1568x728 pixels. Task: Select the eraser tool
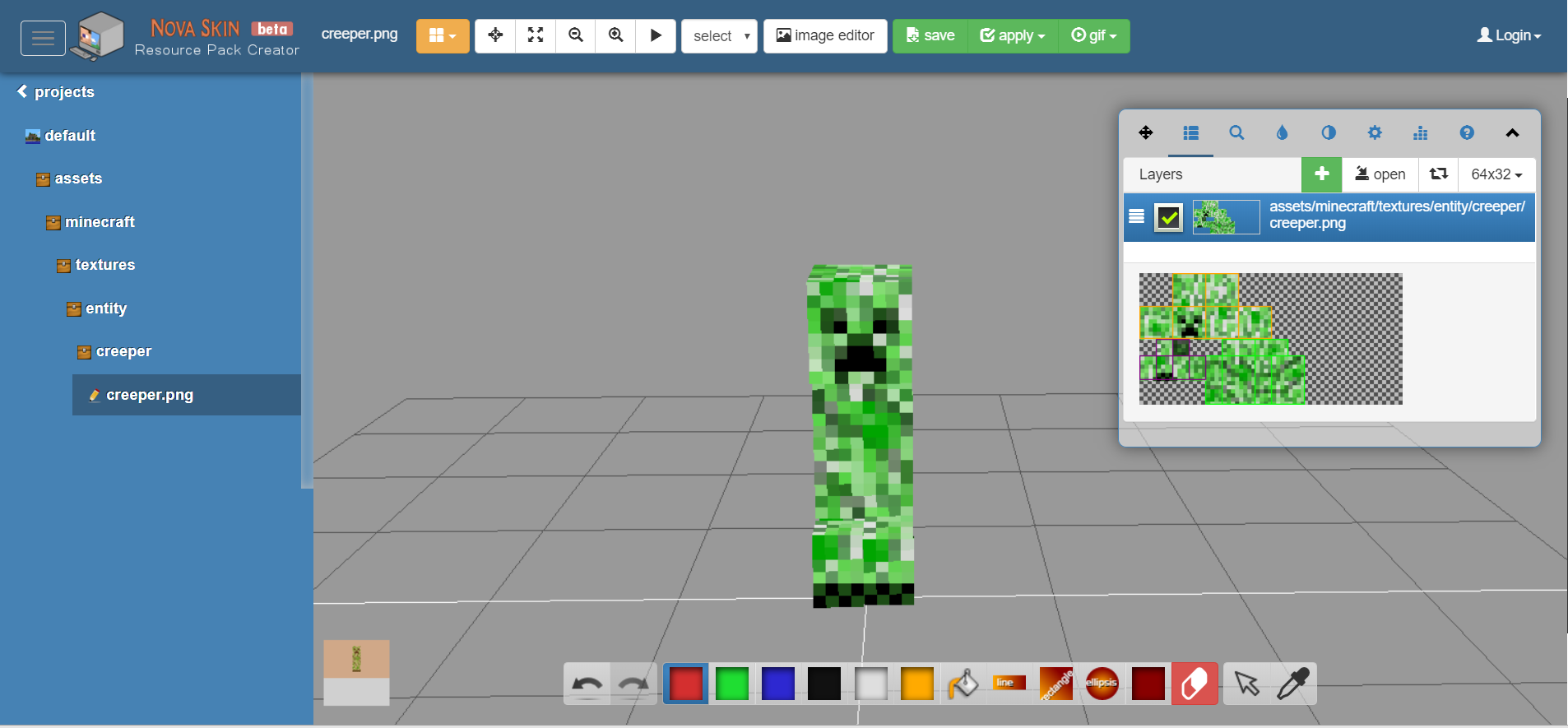pyautogui.click(x=1195, y=684)
